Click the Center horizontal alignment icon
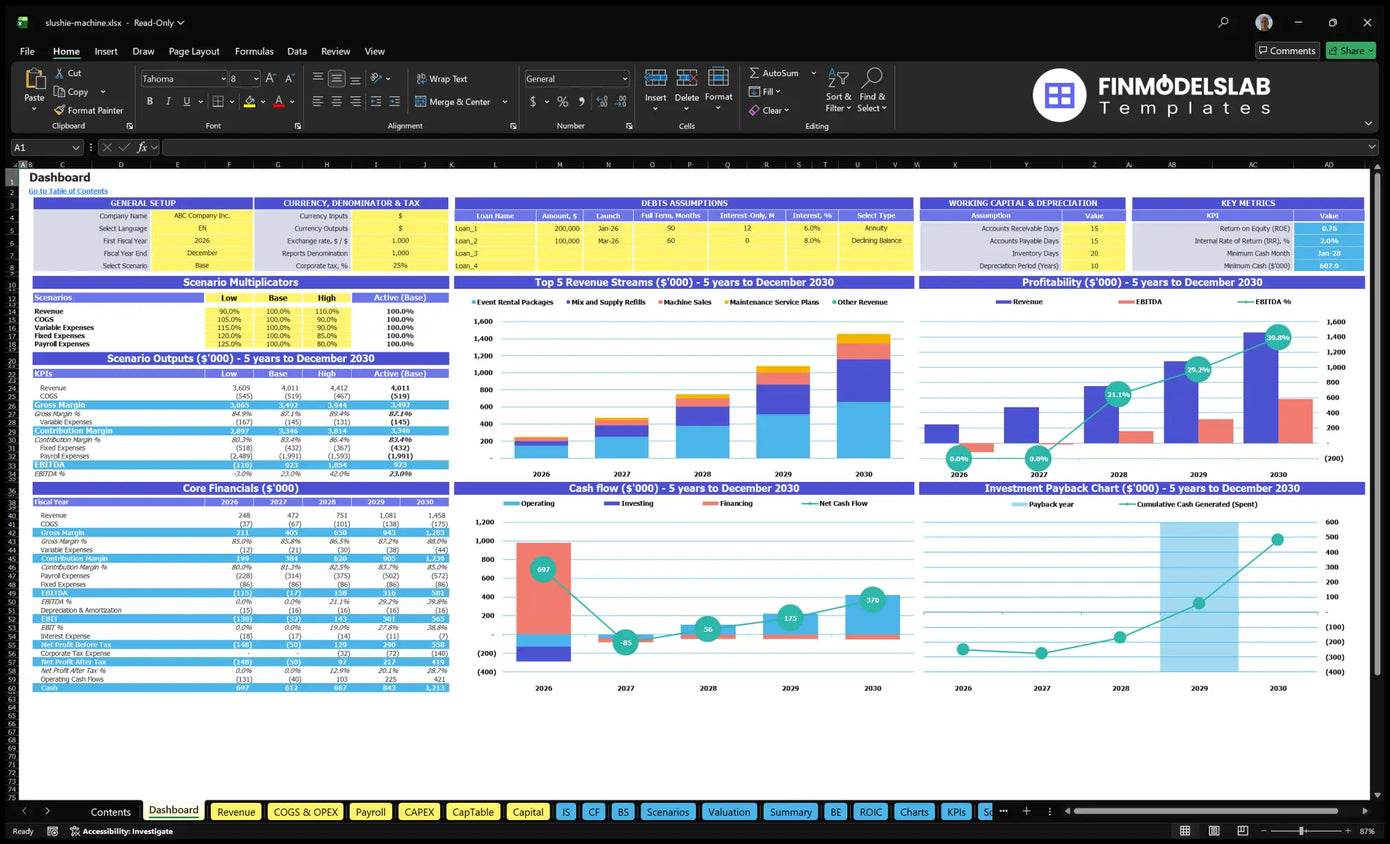This screenshot has height=844, width=1390. click(x=337, y=101)
